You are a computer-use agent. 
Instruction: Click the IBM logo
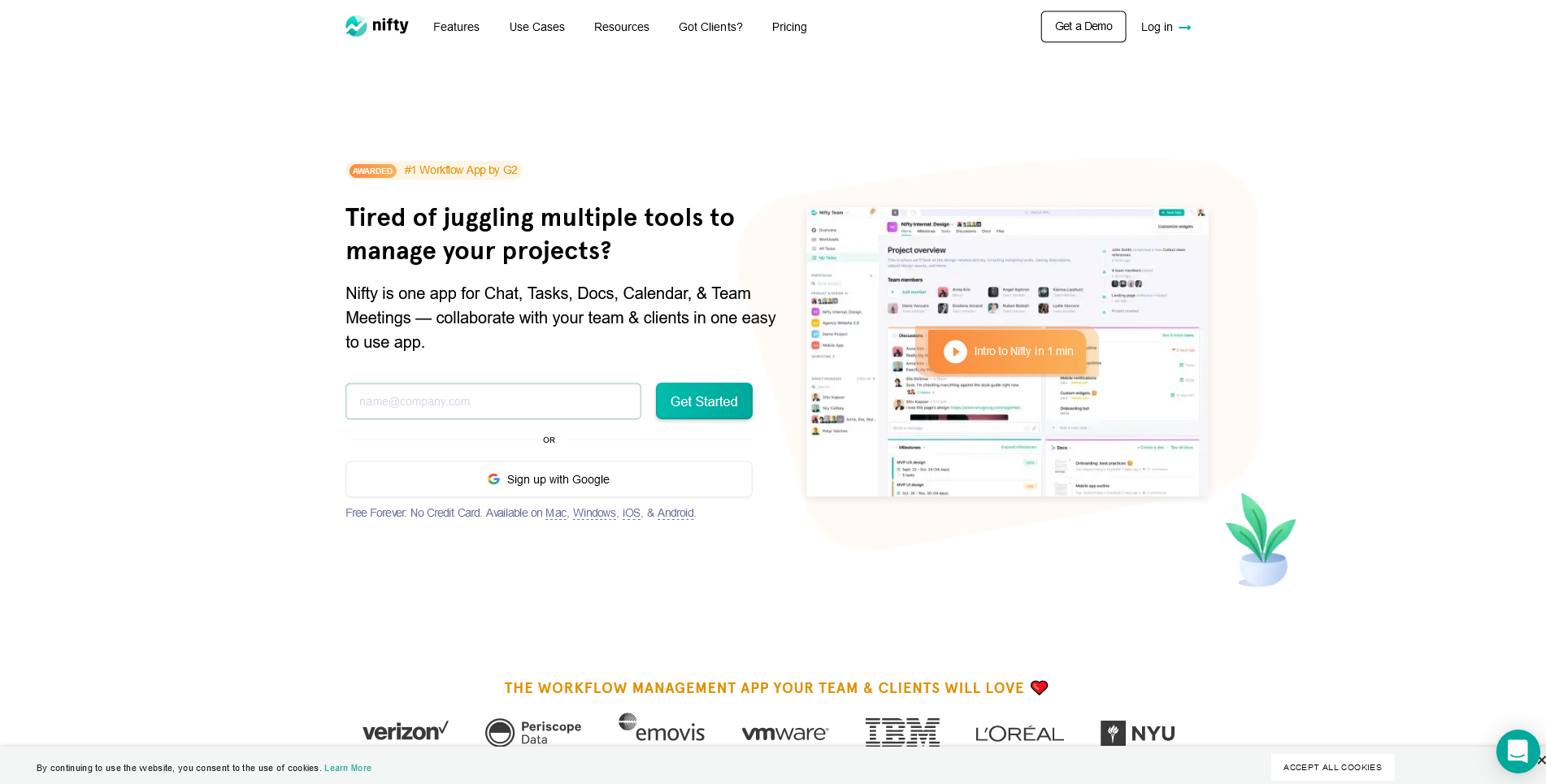(x=902, y=732)
